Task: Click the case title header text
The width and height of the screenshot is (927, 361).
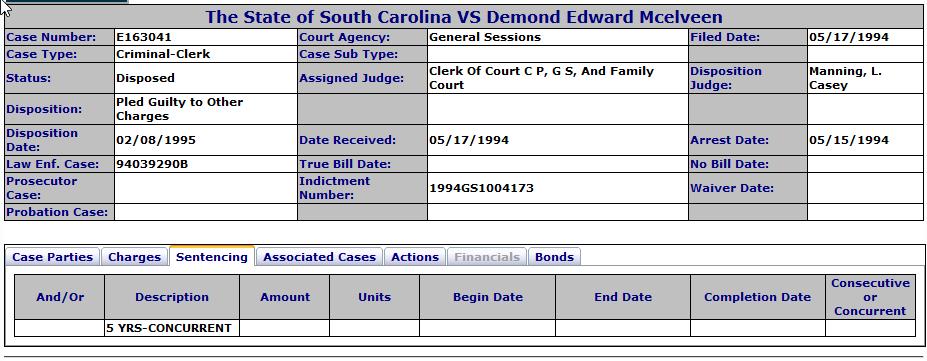Action: tap(464, 17)
